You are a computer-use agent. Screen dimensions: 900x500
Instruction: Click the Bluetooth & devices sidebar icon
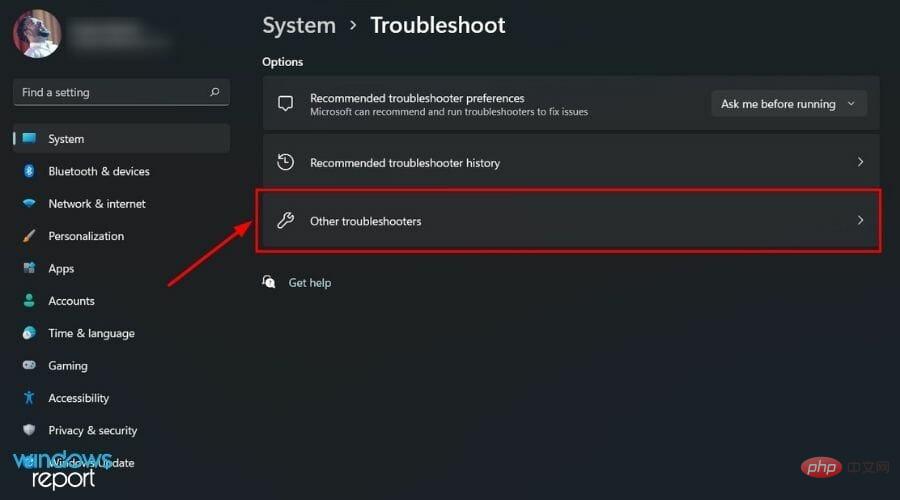[x=29, y=171]
